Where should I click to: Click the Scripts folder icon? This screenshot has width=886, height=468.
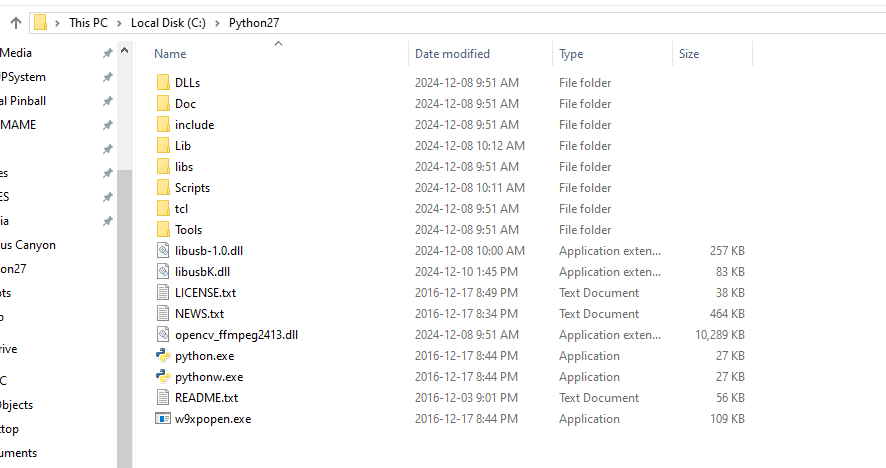click(163, 188)
